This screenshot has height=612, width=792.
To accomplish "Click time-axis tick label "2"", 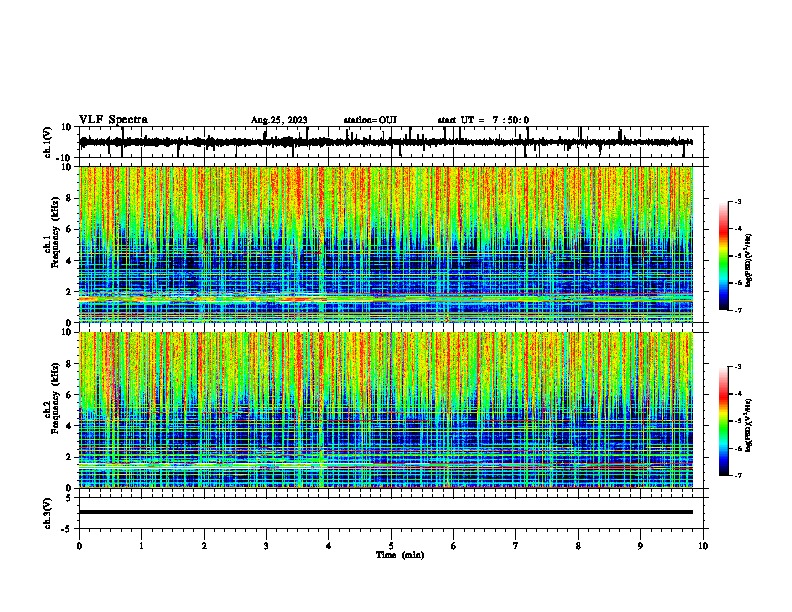I will (204, 546).
